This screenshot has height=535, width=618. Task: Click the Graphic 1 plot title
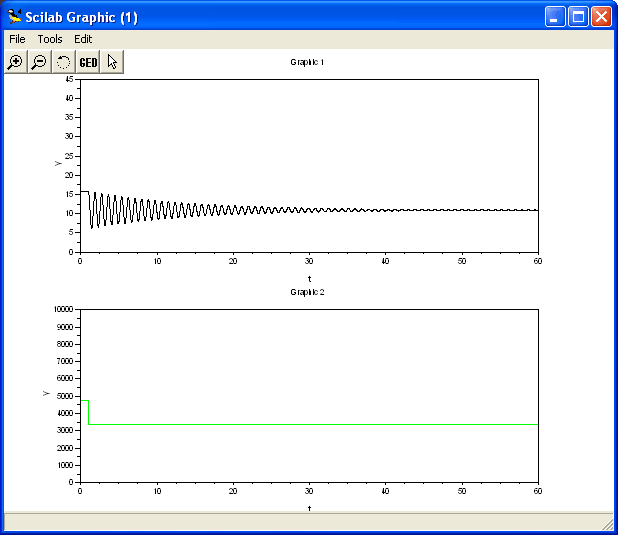(307, 62)
